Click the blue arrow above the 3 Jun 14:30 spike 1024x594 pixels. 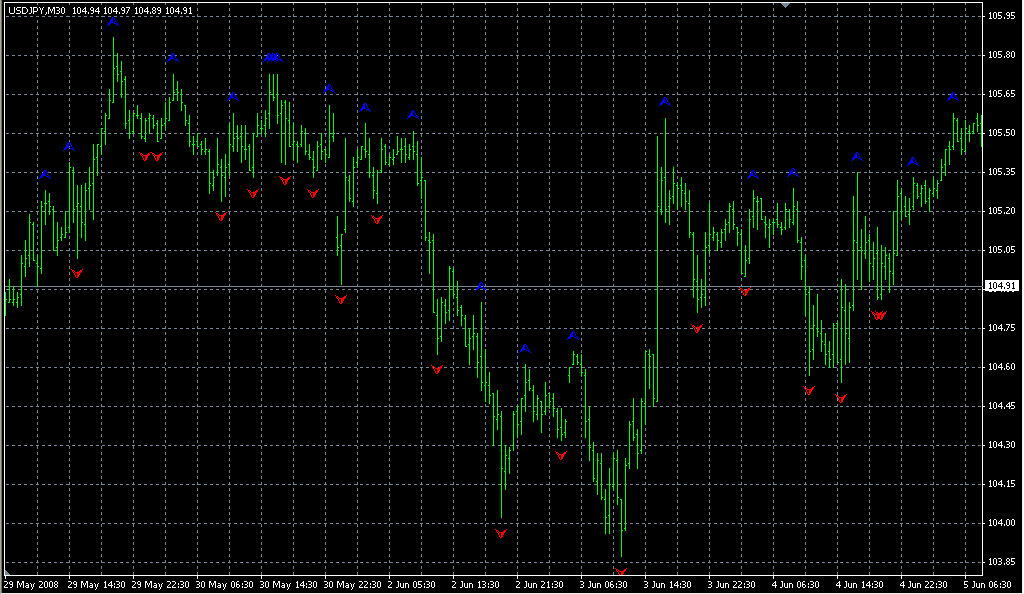[x=664, y=102]
